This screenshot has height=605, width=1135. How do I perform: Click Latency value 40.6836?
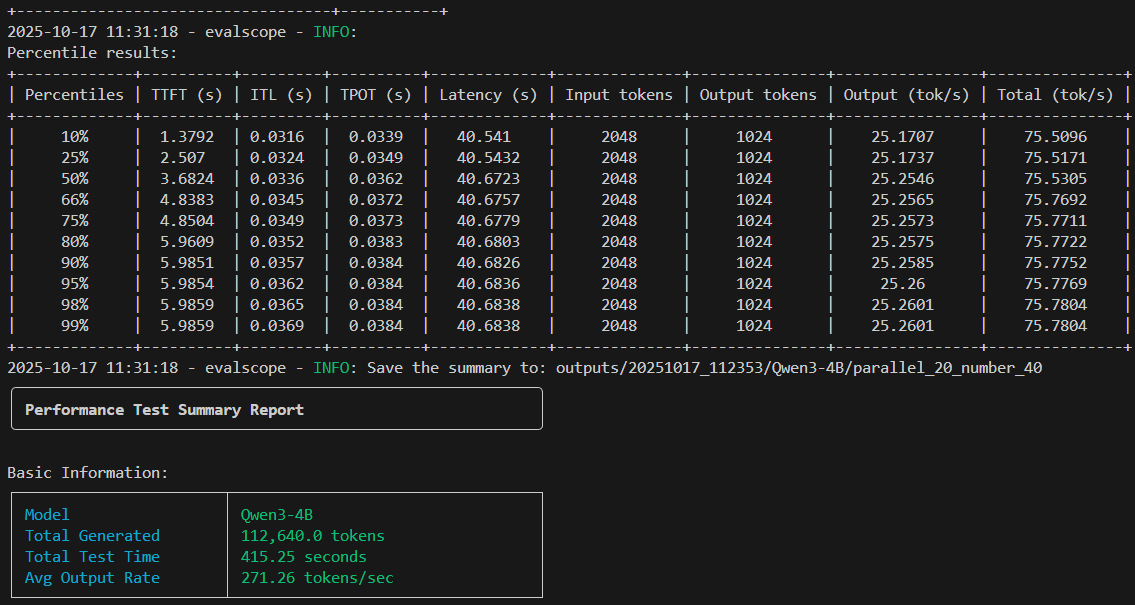tap(489, 284)
